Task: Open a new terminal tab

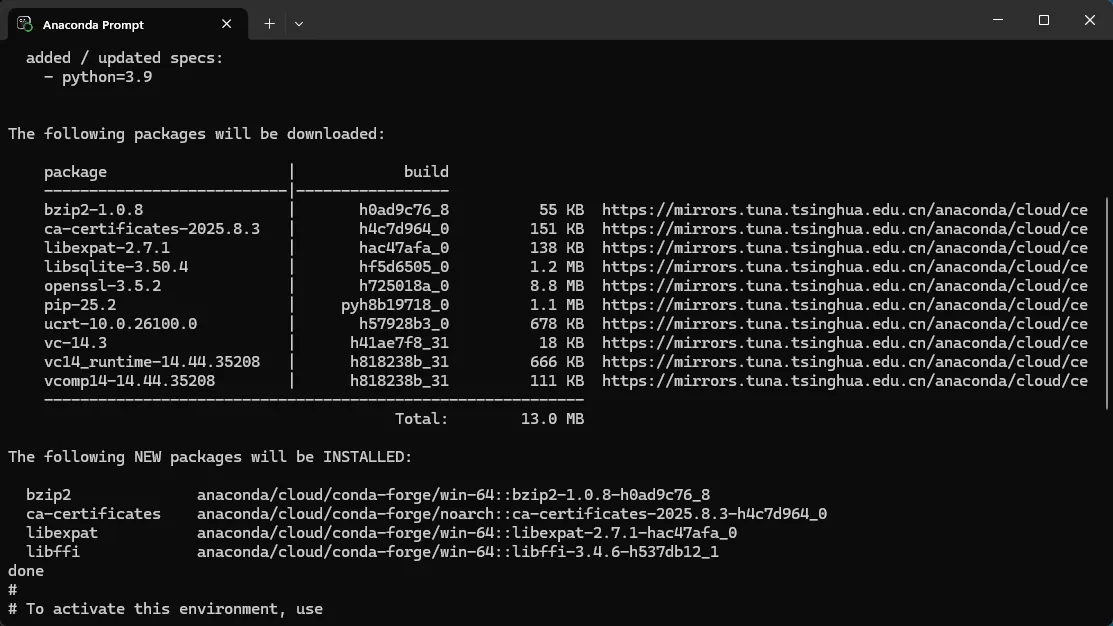Action: click(269, 24)
